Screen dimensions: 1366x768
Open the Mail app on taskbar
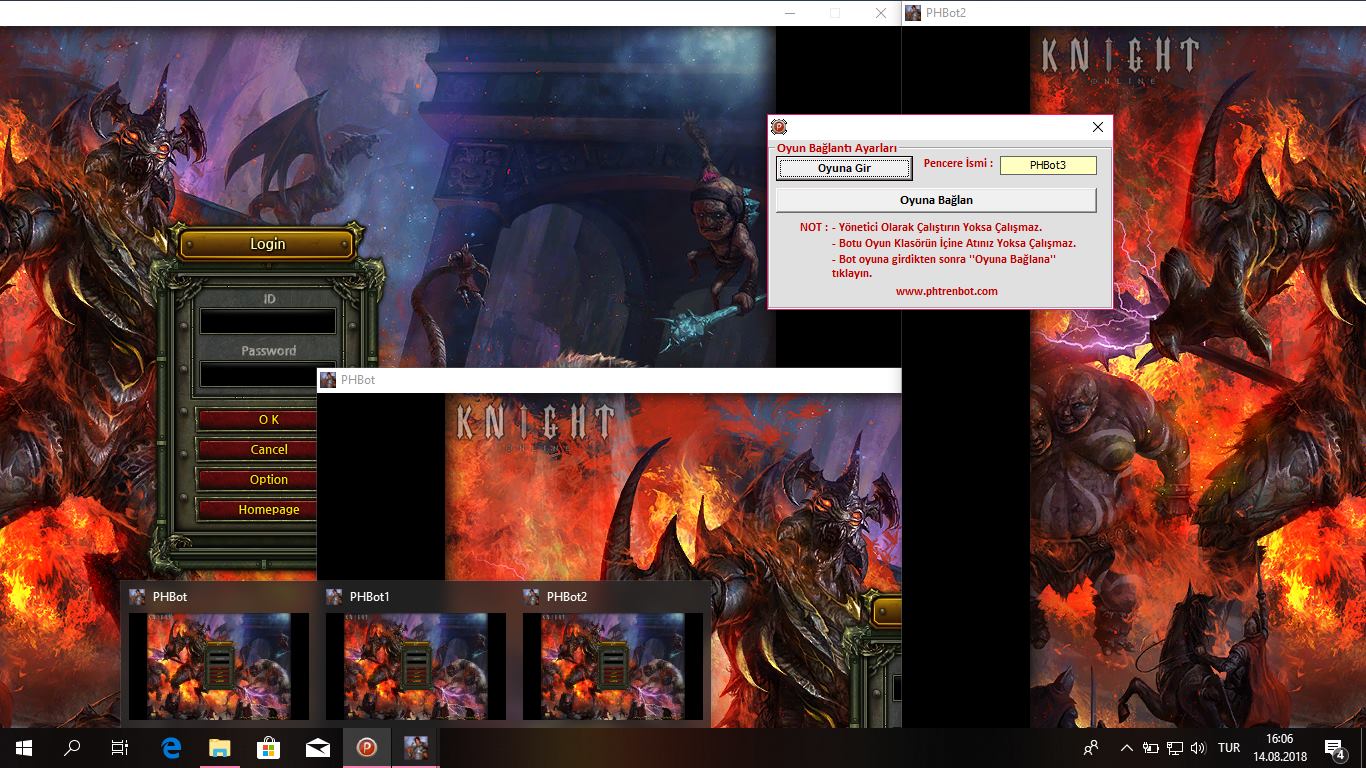click(317, 747)
